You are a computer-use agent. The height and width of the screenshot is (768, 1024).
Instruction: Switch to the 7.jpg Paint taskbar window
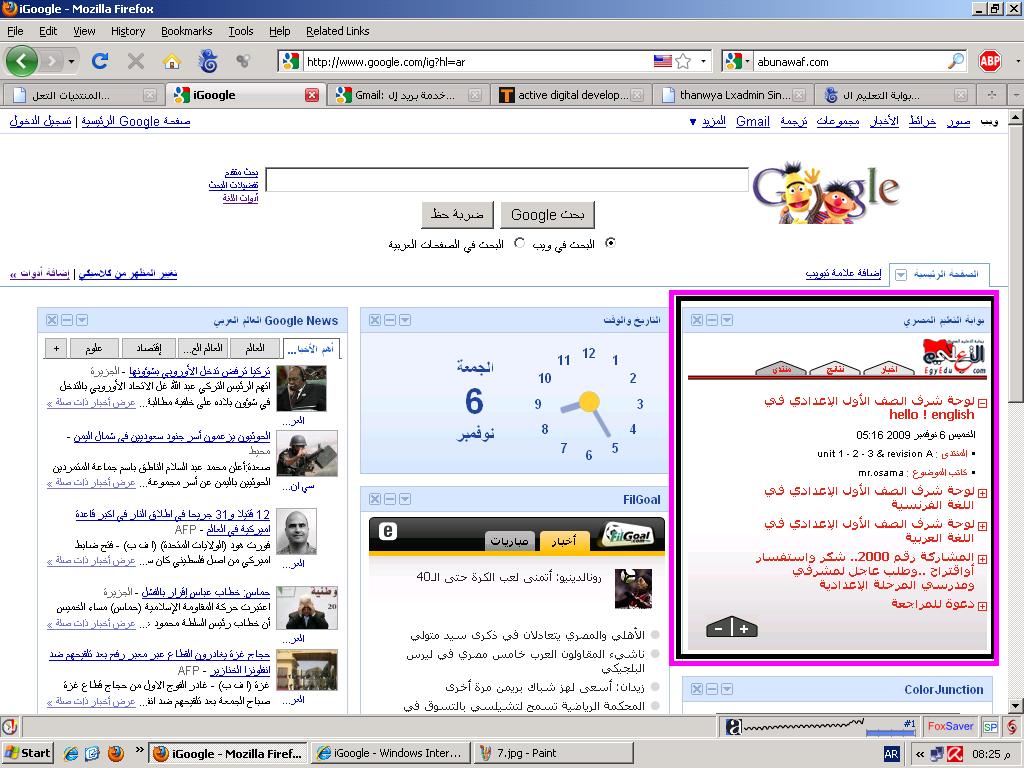[x=553, y=754]
